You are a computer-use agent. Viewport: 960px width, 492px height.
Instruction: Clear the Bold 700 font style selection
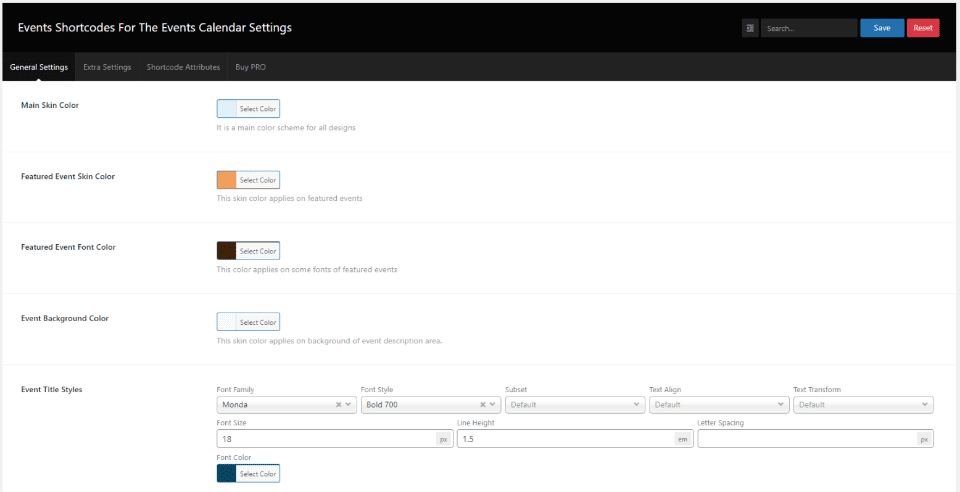[x=482, y=404]
